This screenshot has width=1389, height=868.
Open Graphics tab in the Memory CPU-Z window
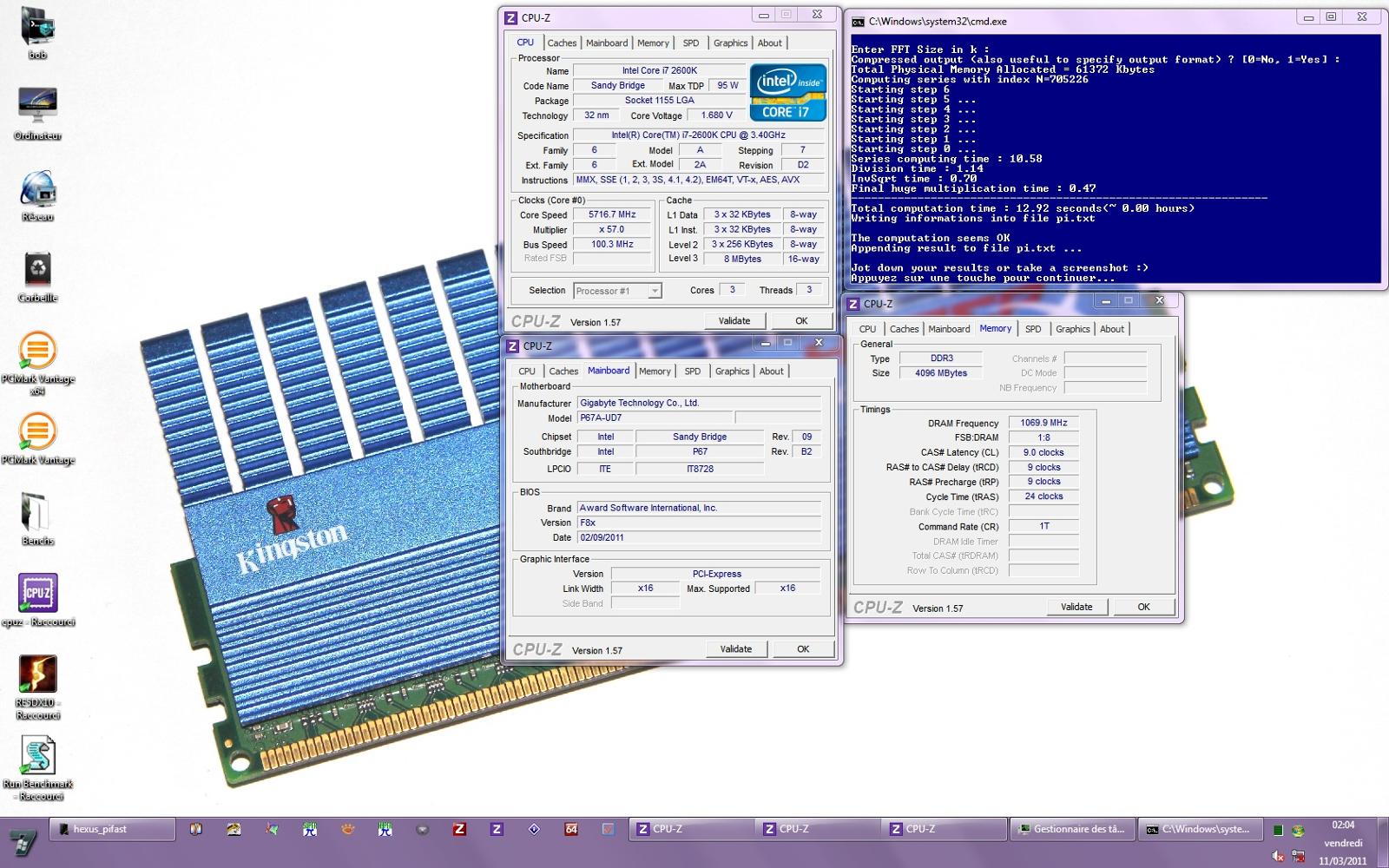click(1073, 329)
